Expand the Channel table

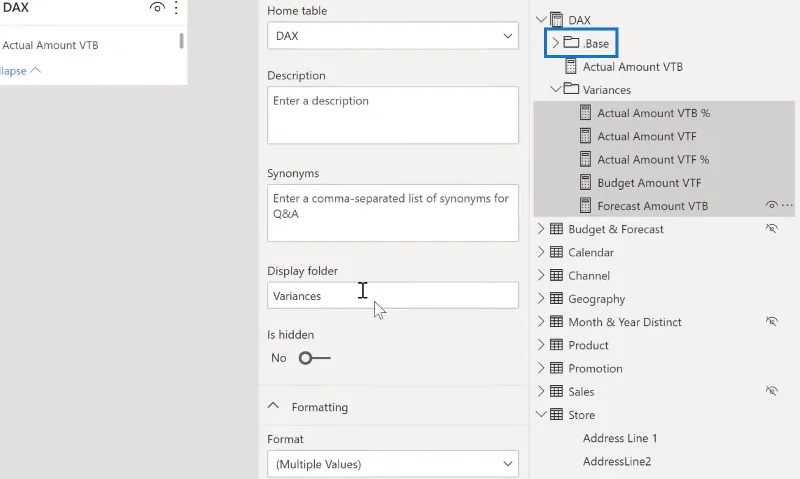pyautogui.click(x=541, y=275)
